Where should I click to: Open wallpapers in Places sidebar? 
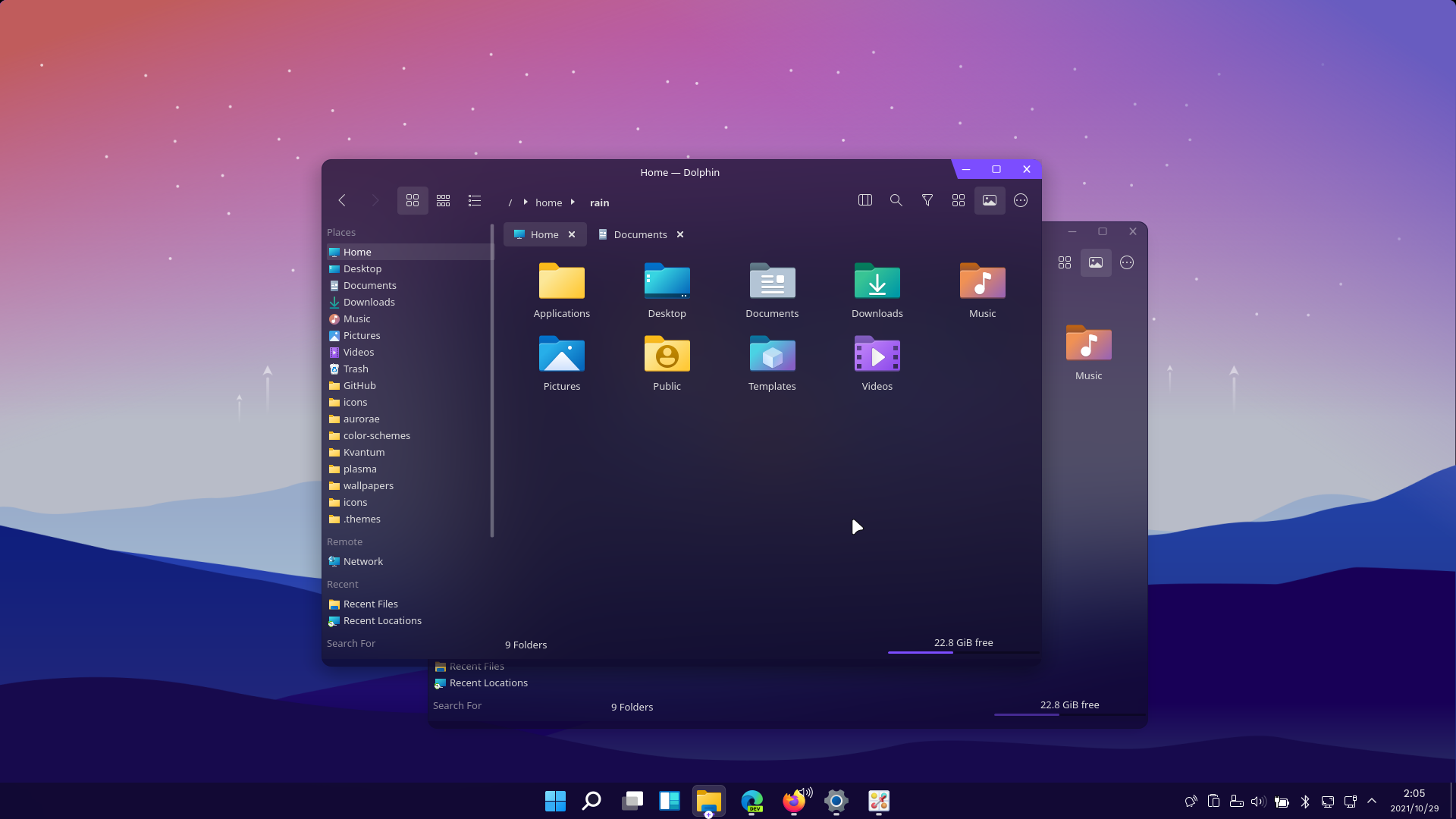click(x=409, y=485)
